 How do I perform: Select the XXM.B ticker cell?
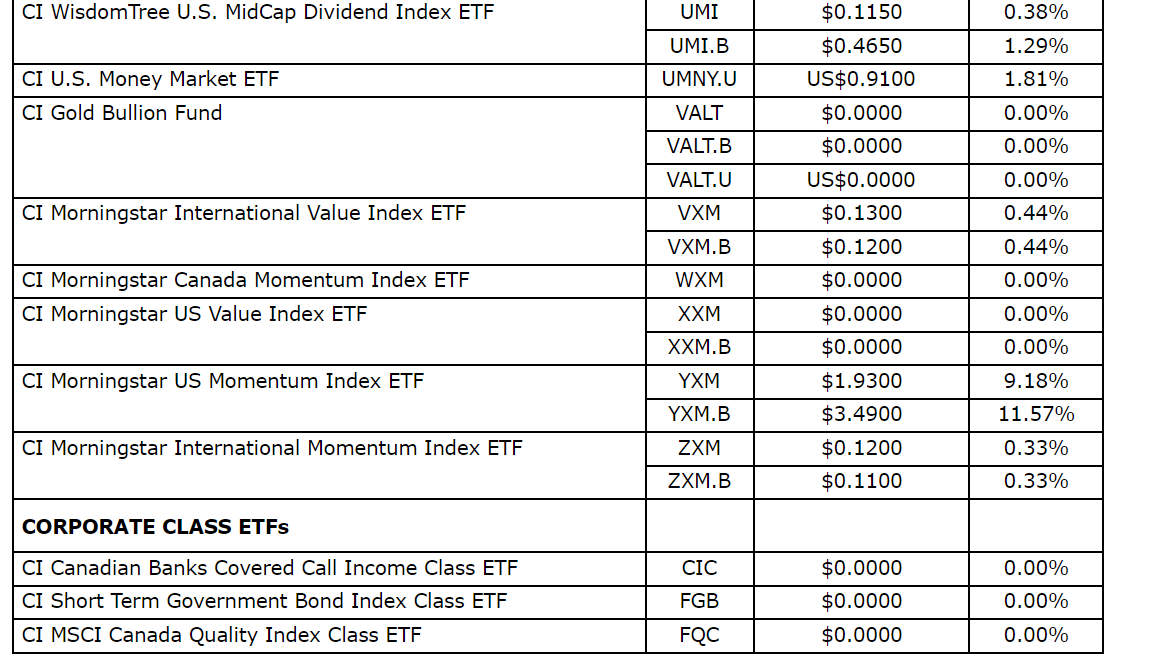click(699, 347)
